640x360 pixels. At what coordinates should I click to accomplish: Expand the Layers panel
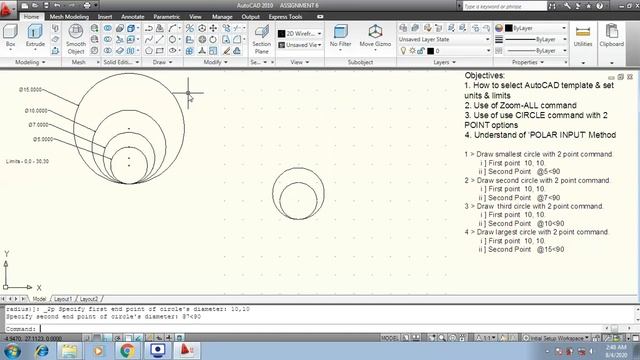click(444, 62)
